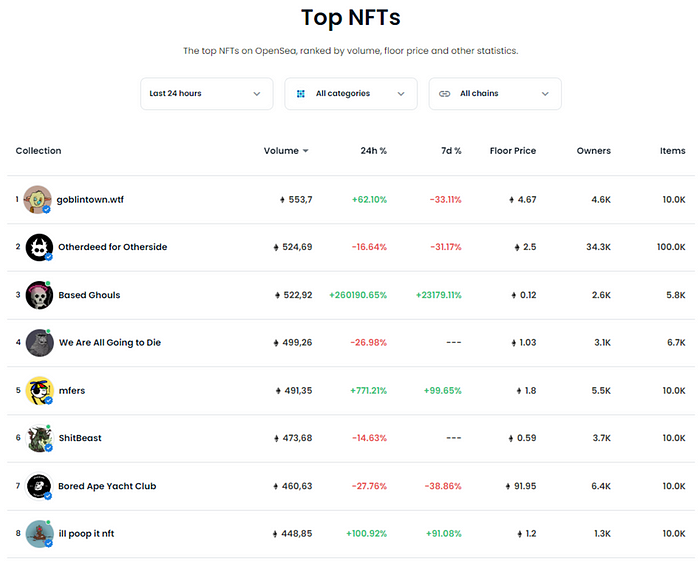700x562 pixels.
Task: Sort by the 24h % column header
Action: pos(374,151)
